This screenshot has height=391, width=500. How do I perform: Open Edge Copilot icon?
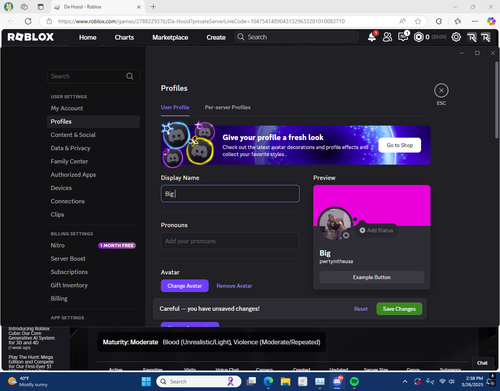click(491, 21)
